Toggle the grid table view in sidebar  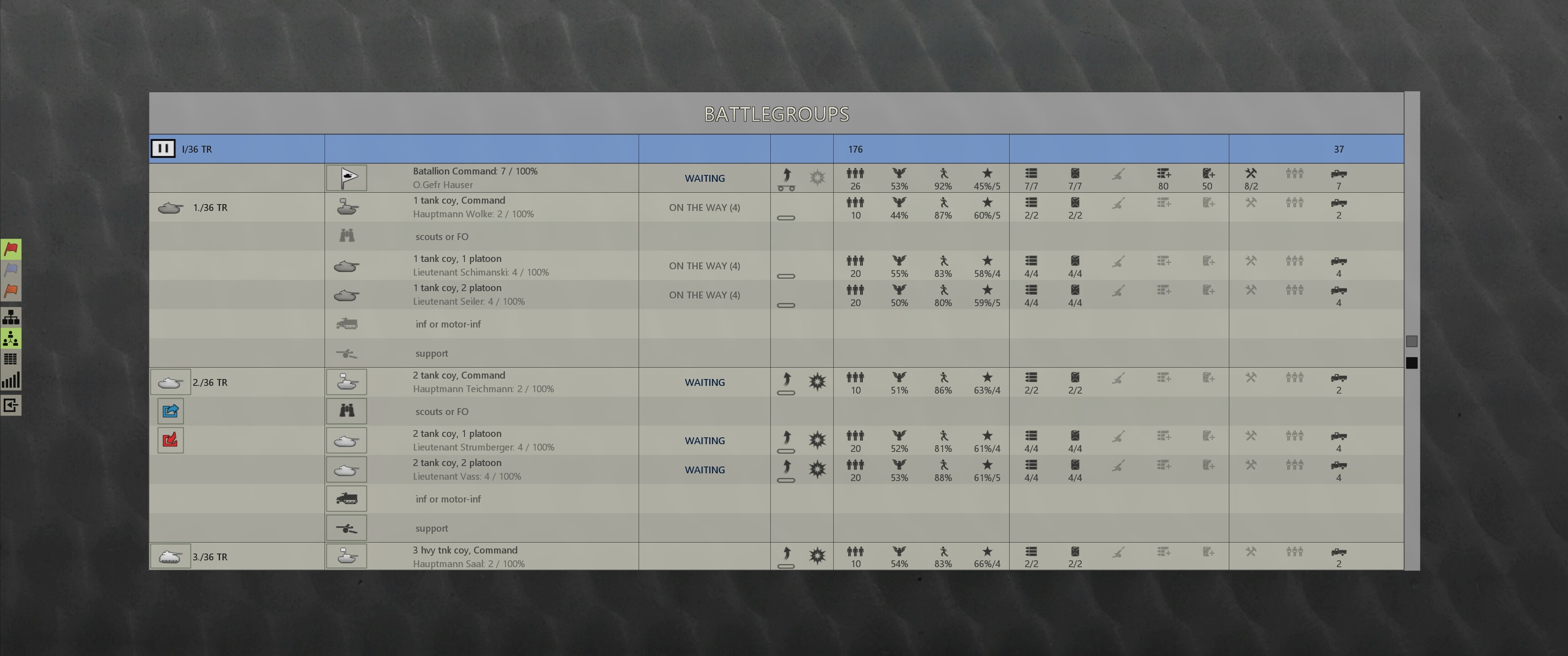tap(10, 359)
